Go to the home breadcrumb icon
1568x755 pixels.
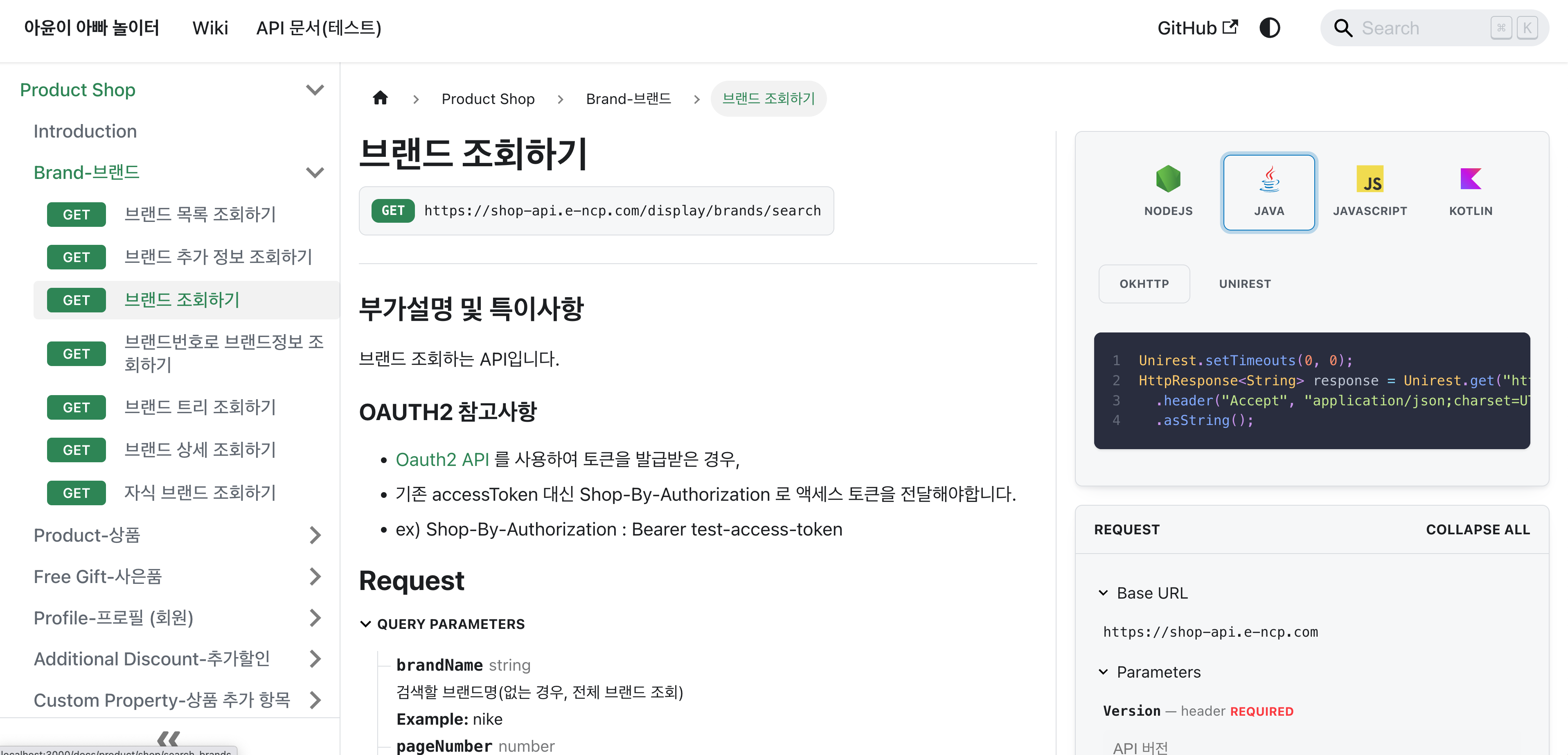381,98
